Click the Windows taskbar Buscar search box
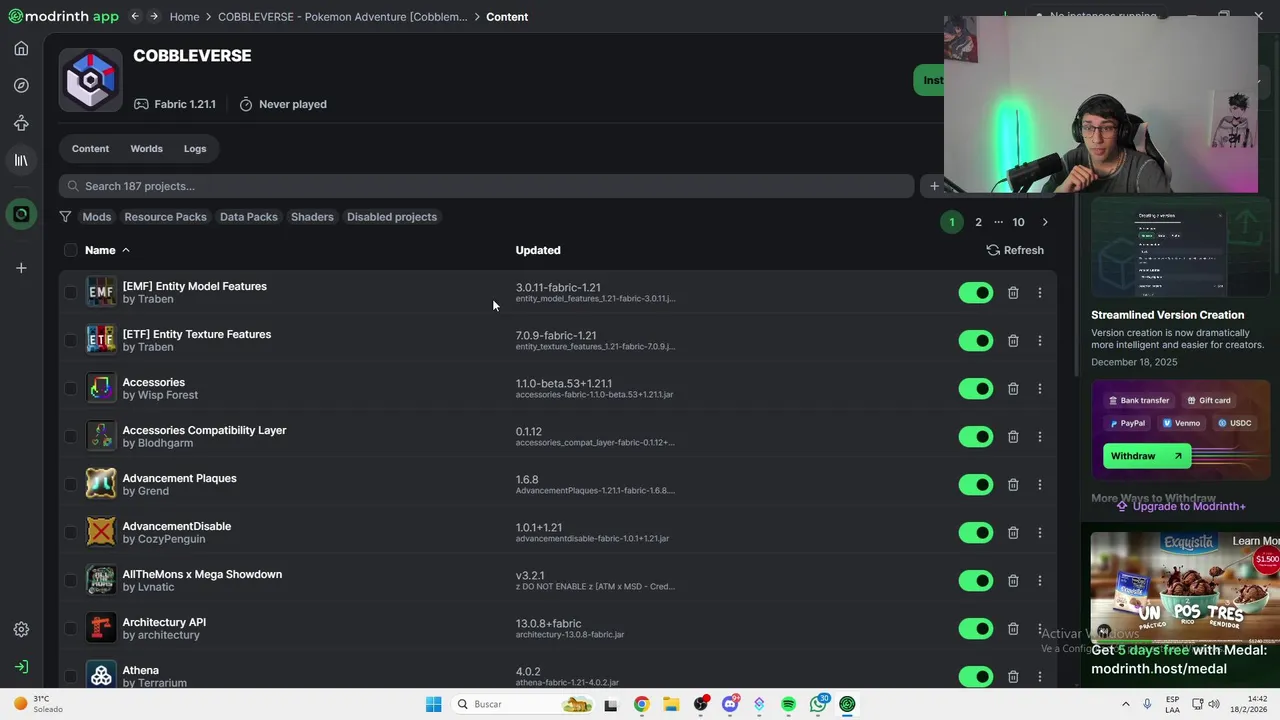The width and height of the screenshot is (1280, 720). pyautogui.click(x=523, y=704)
